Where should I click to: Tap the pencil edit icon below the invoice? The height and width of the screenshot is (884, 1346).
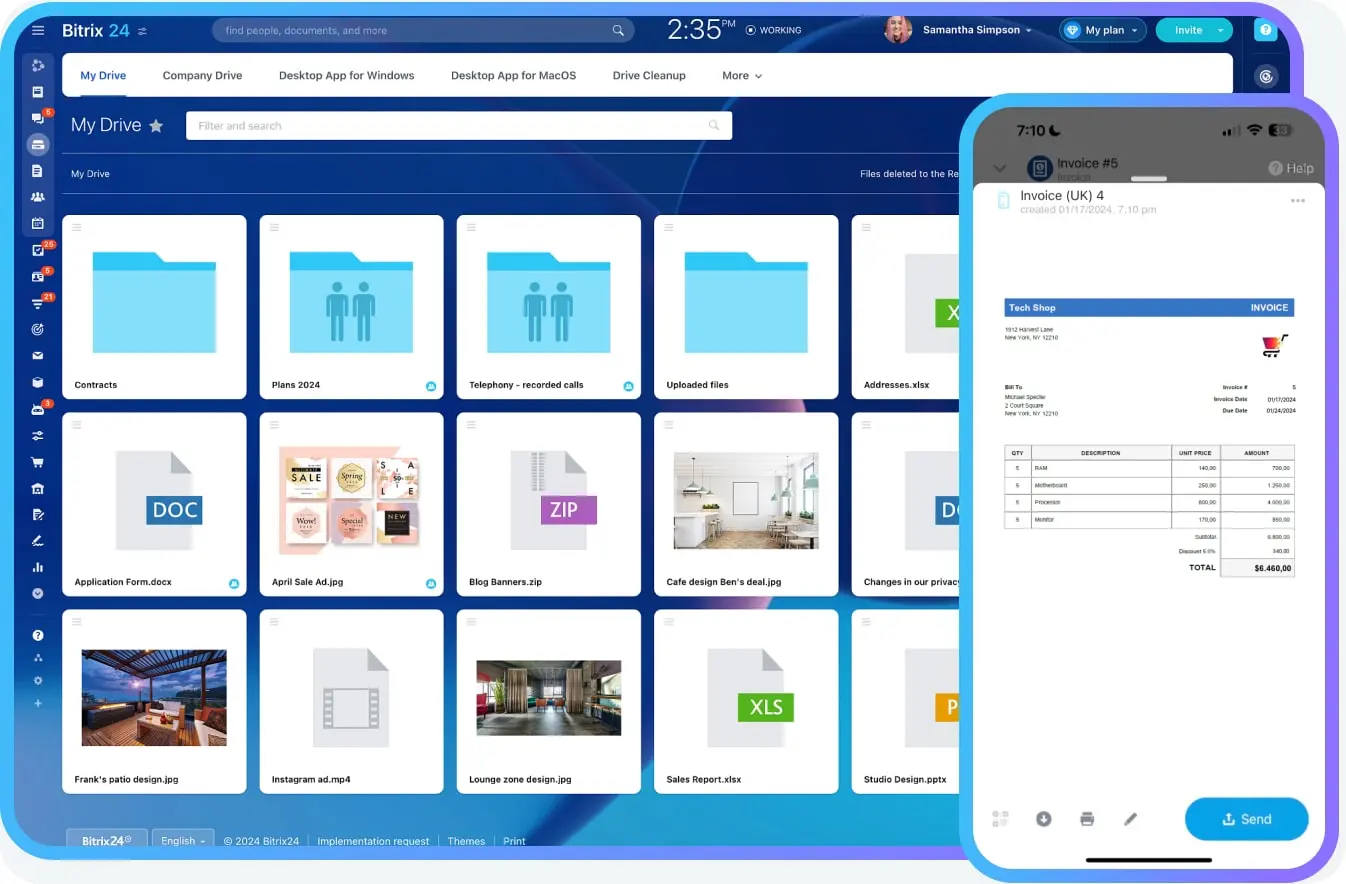(1131, 819)
